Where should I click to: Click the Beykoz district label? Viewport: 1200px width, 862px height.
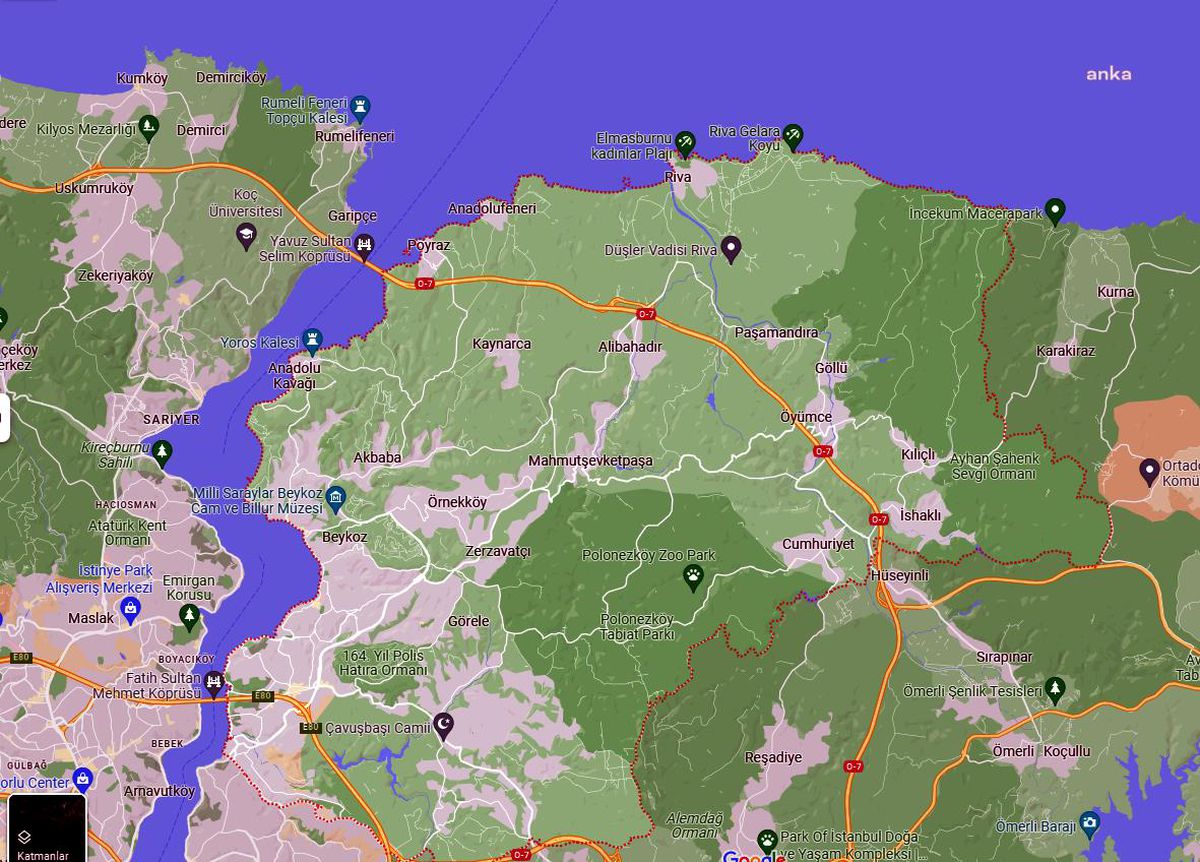coord(345,537)
